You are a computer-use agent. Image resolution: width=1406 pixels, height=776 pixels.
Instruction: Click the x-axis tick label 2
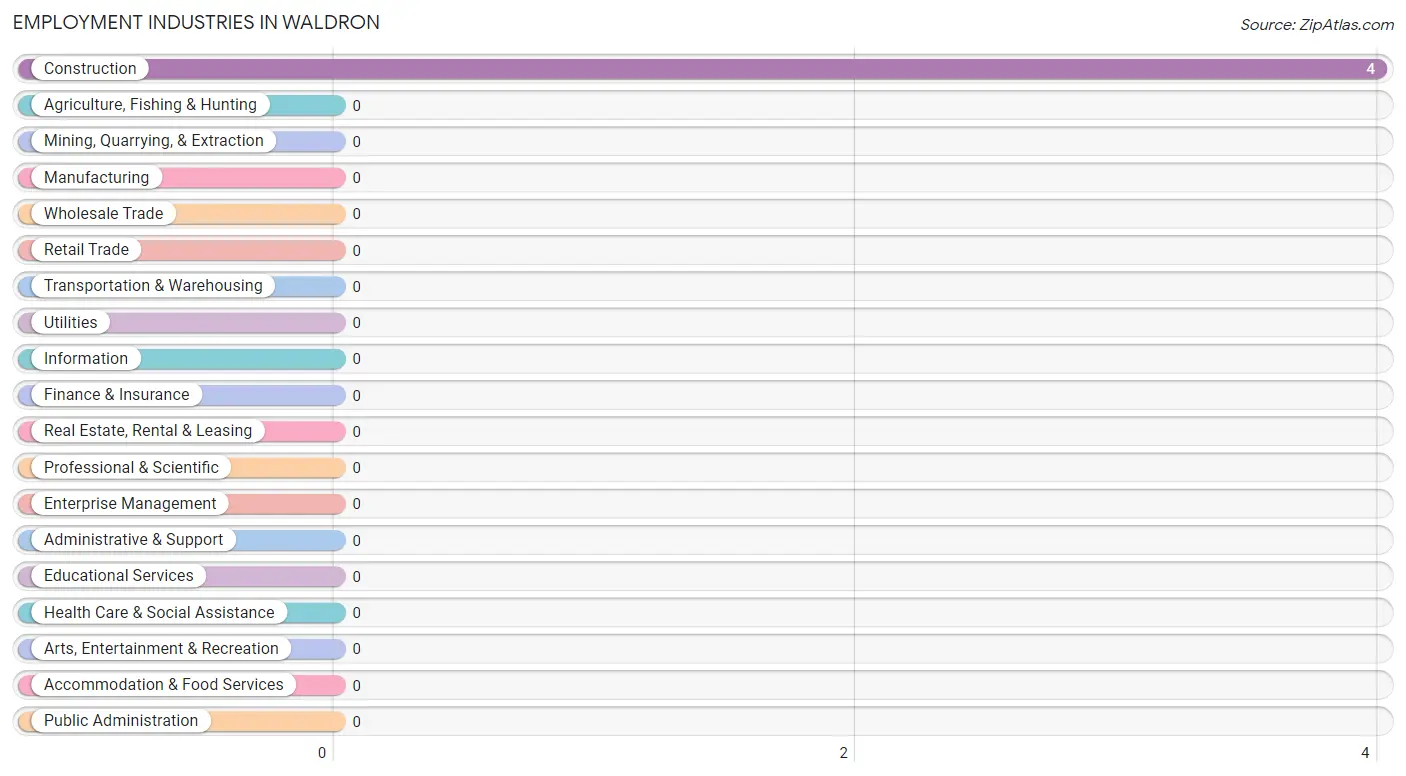[x=844, y=753]
